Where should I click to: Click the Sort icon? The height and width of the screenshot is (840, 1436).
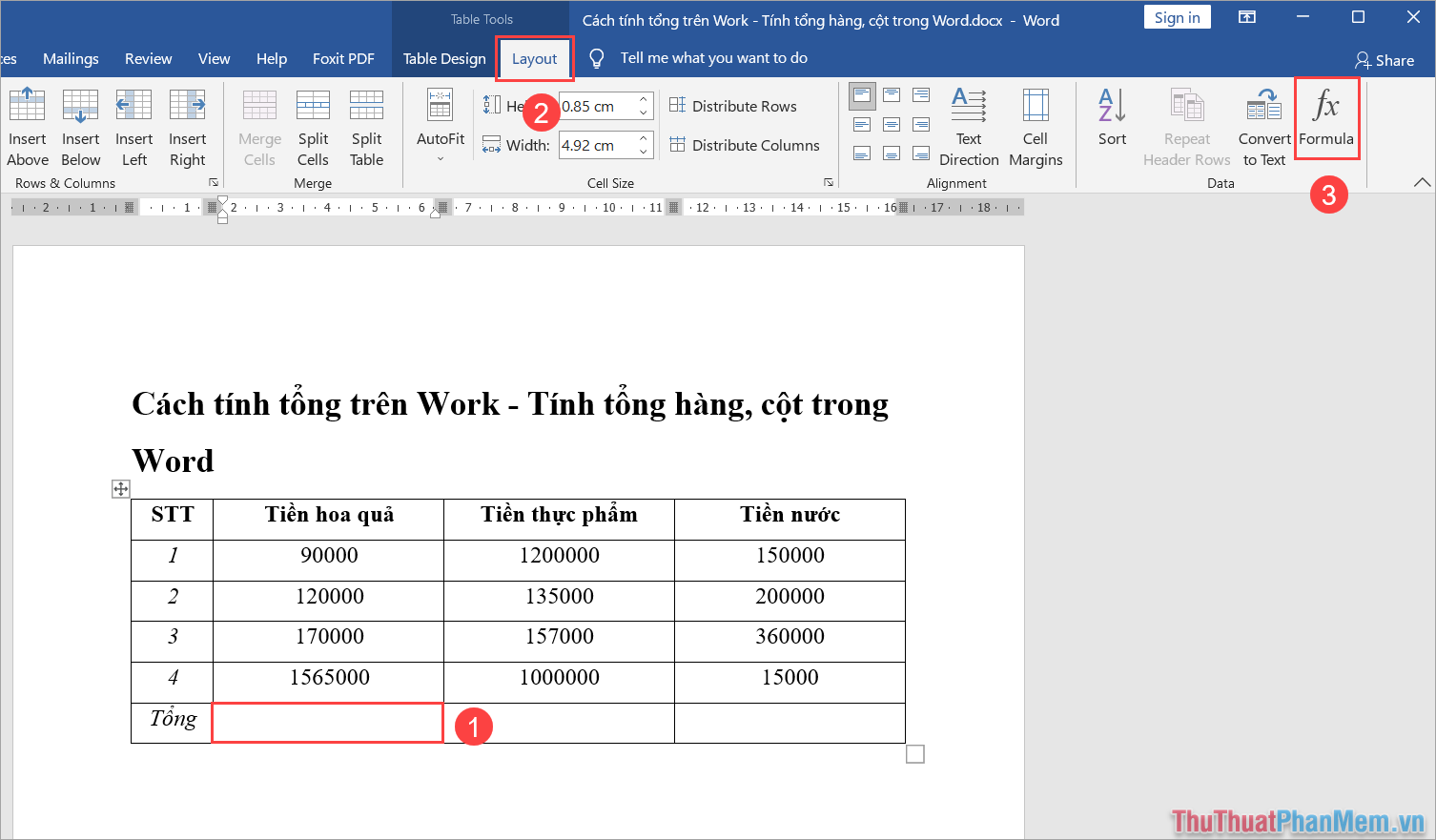point(1112,105)
